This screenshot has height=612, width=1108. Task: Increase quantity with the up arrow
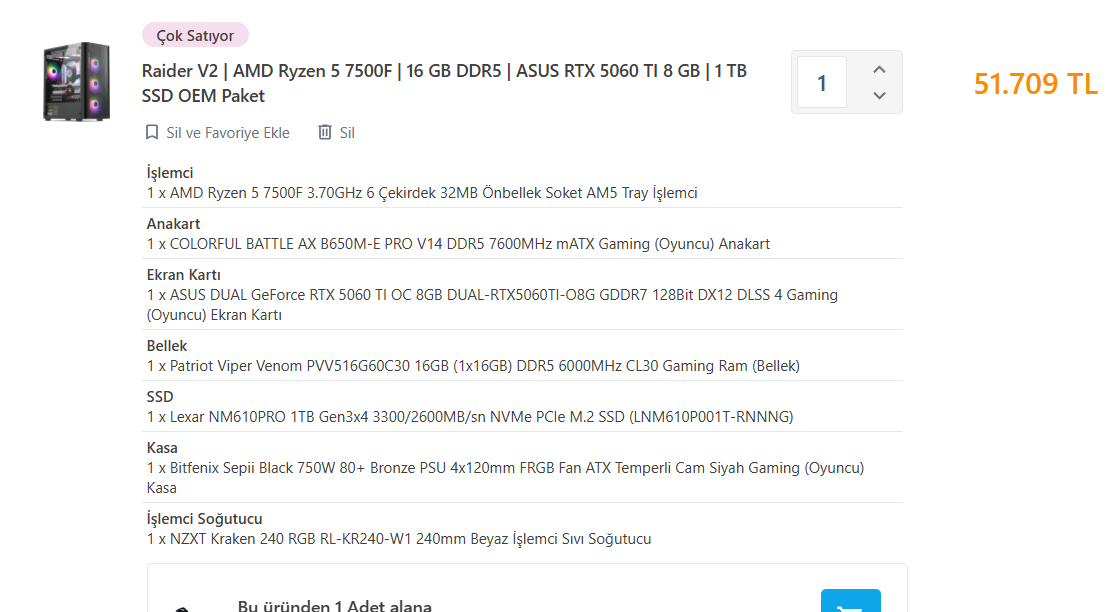(x=879, y=69)
